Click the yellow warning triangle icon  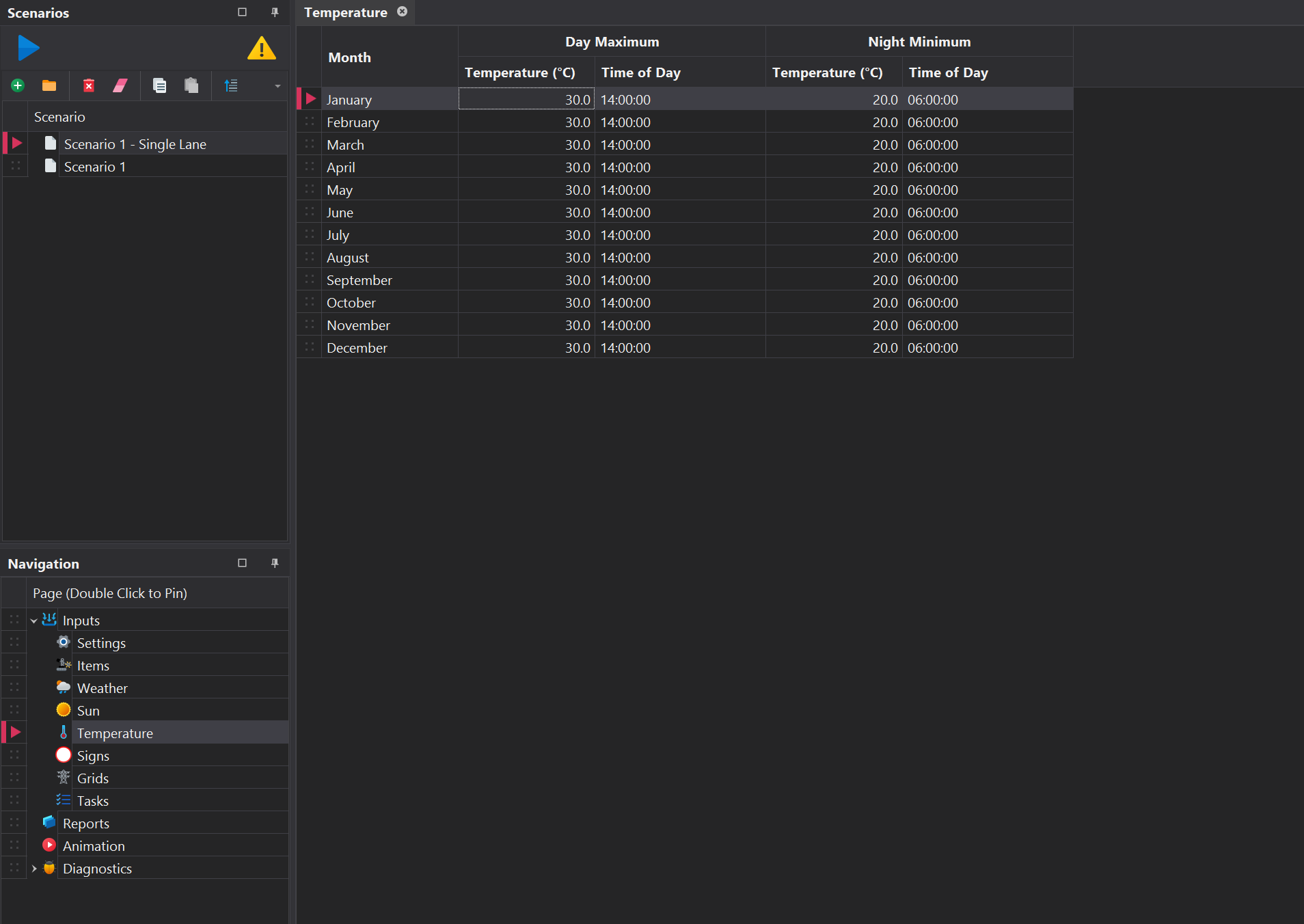point(261,49)
